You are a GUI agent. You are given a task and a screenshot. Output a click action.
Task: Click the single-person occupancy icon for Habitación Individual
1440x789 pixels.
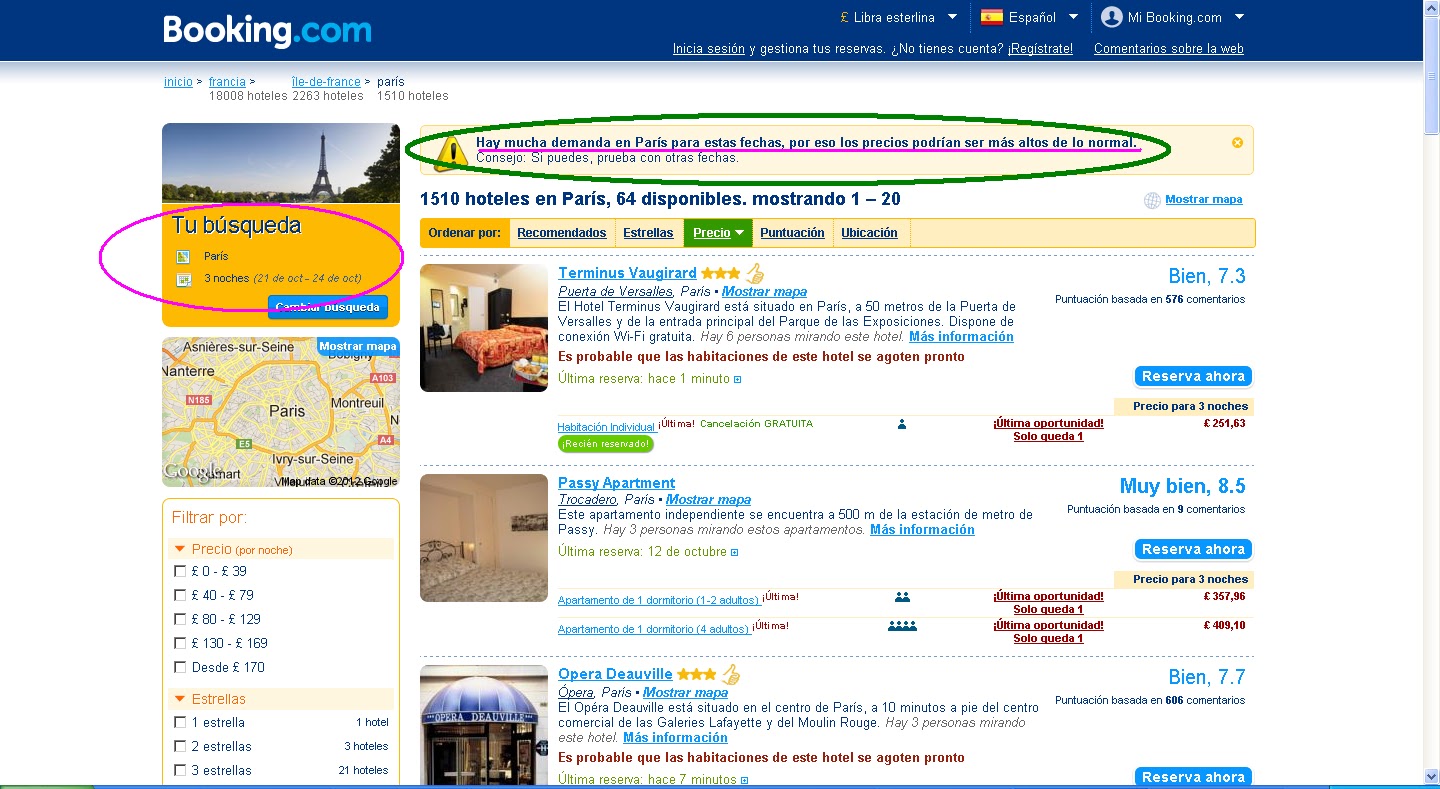tap(902, 424)
